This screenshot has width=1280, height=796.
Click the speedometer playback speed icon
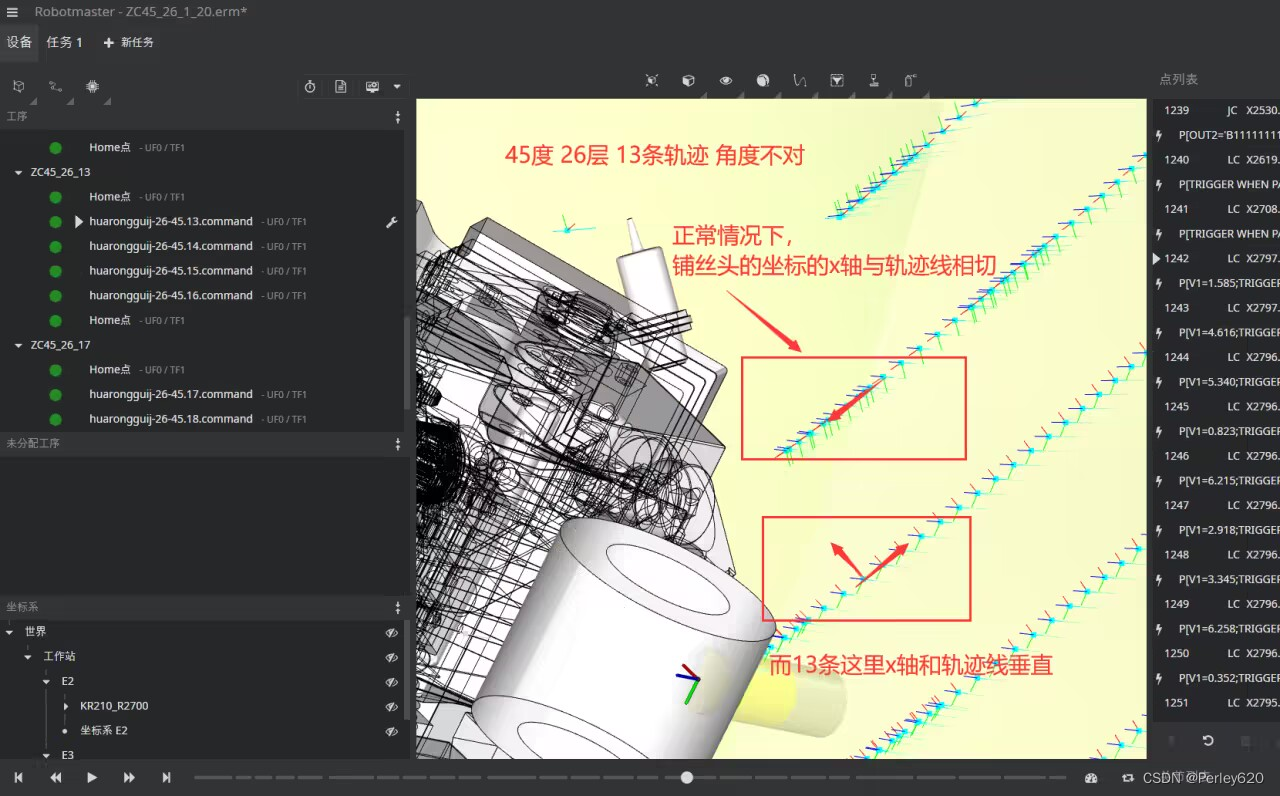tap(1091, 777)
